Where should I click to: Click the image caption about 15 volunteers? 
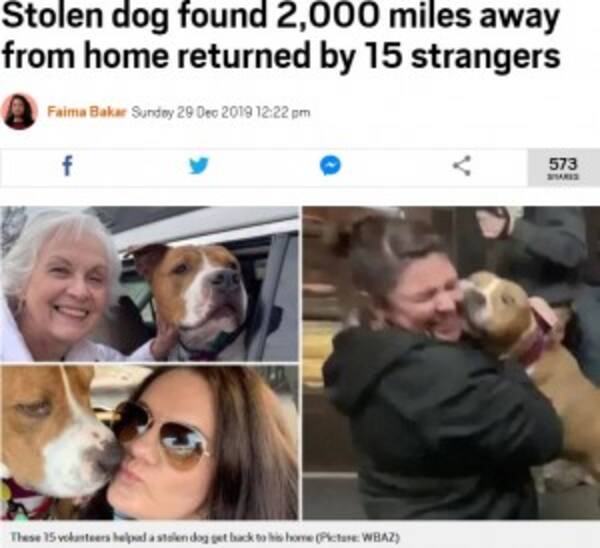tap(205, 537)
